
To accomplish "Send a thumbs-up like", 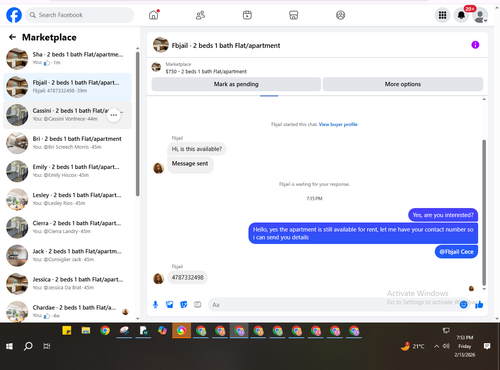I will (479, 304).
